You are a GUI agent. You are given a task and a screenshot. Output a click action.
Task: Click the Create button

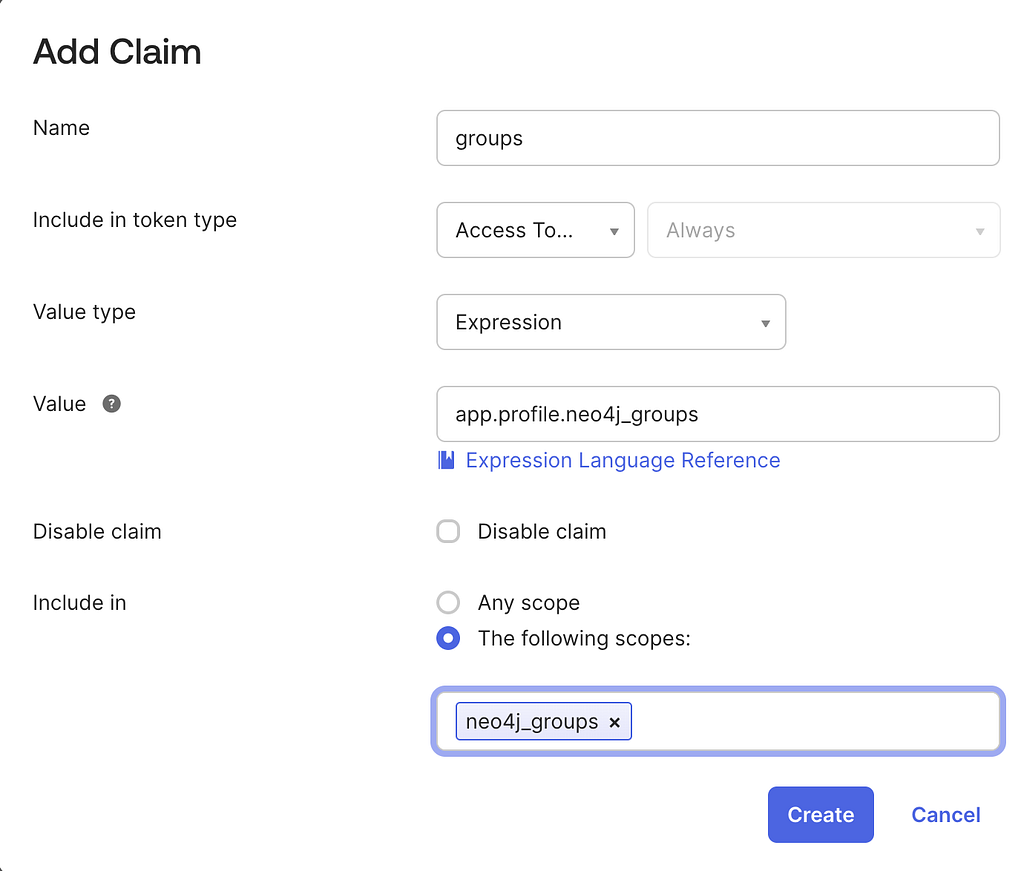[821, 815]
